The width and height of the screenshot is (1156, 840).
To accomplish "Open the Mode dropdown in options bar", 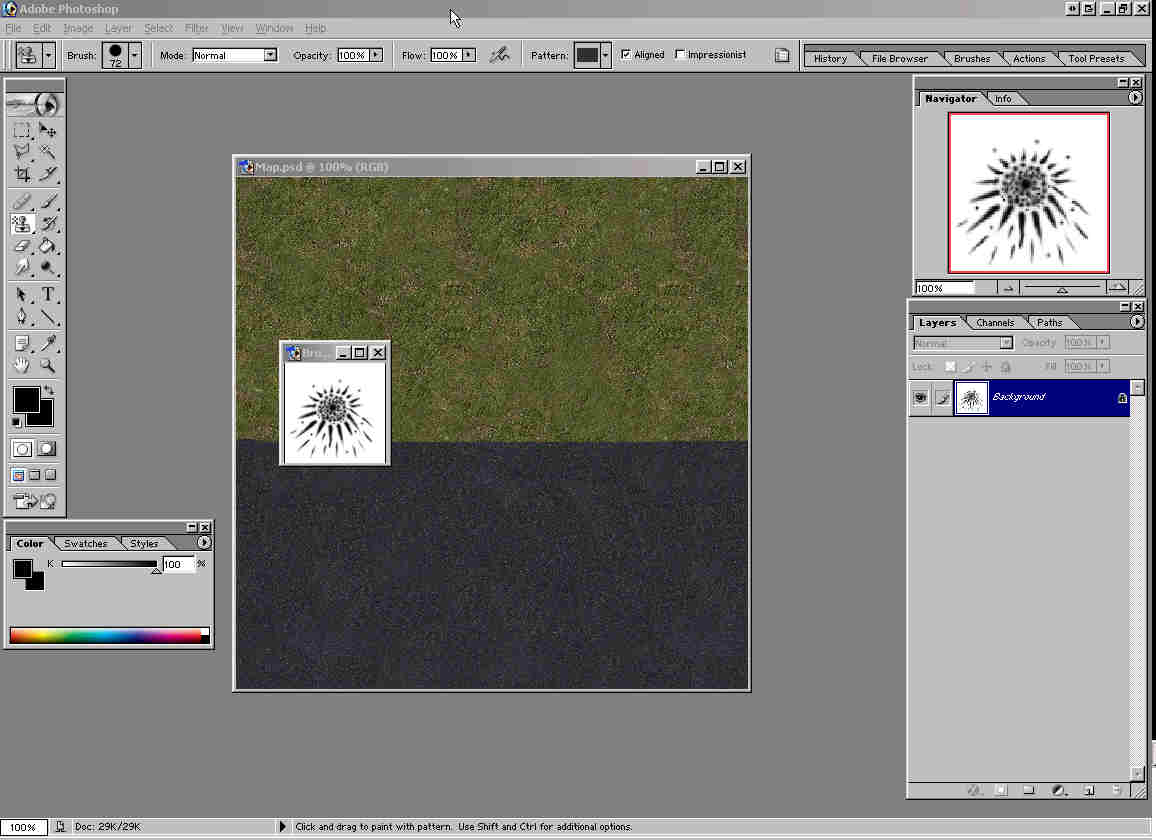I will click(x=270, y=55).
